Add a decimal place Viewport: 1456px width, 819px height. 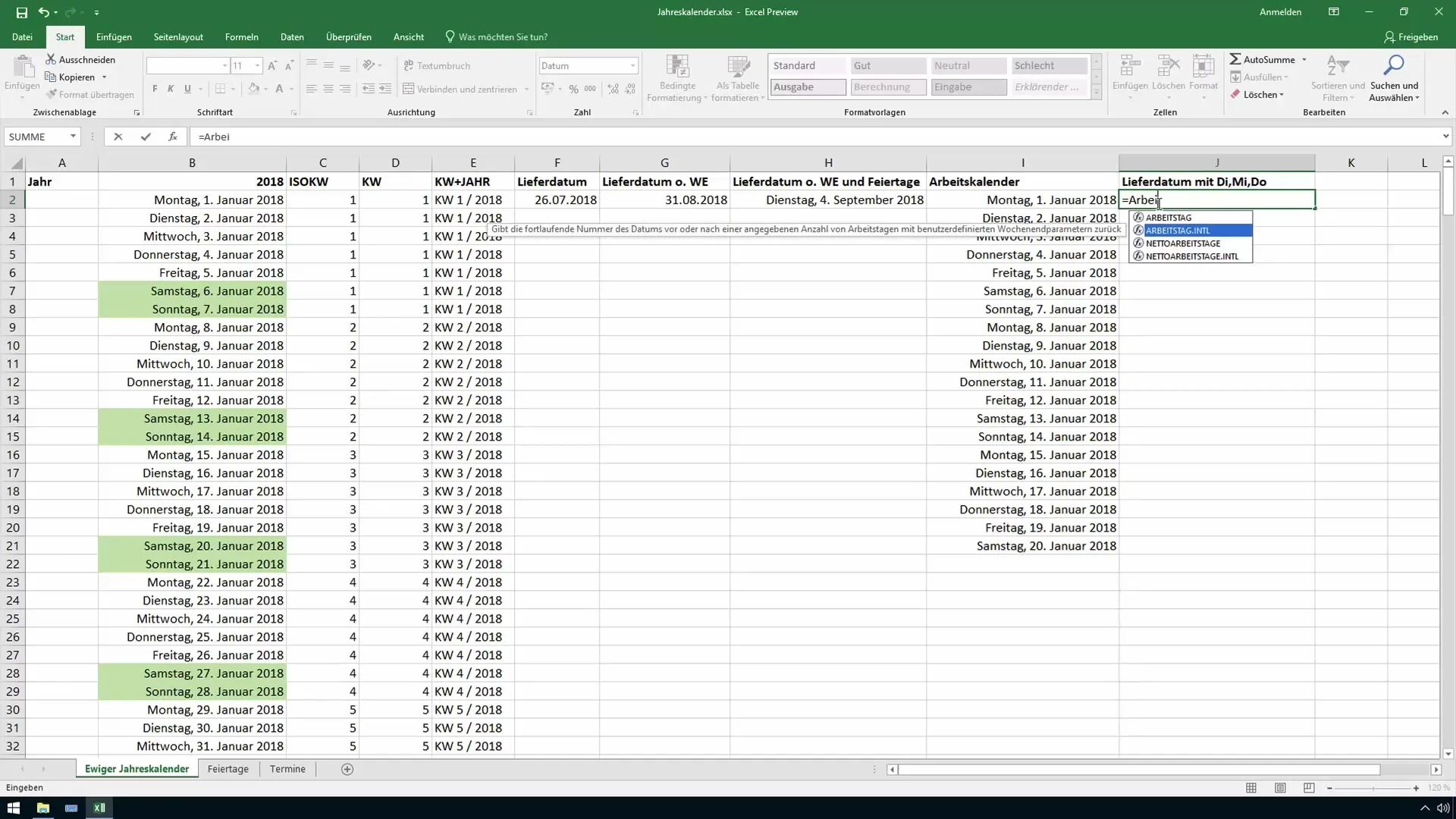[613, 89]
